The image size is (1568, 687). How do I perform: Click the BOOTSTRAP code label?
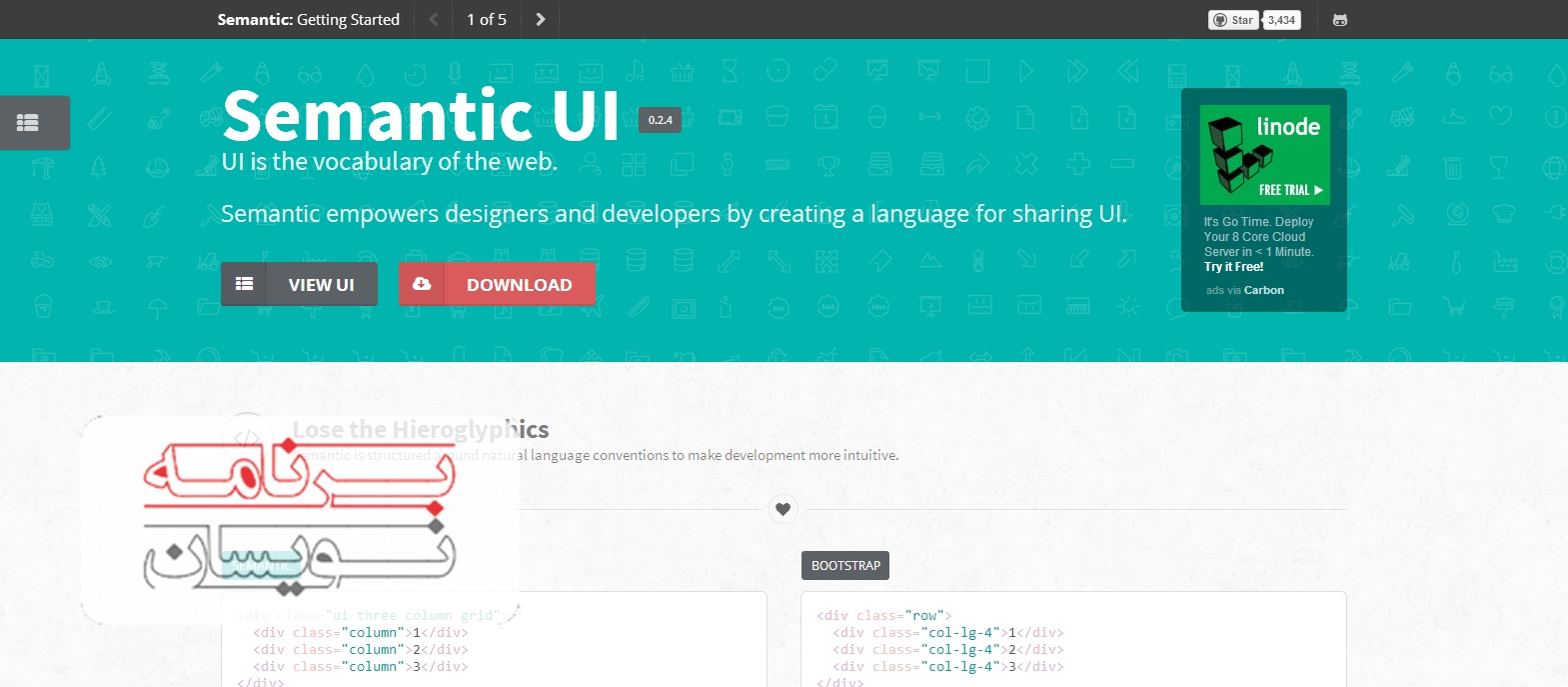pos(845,566)
